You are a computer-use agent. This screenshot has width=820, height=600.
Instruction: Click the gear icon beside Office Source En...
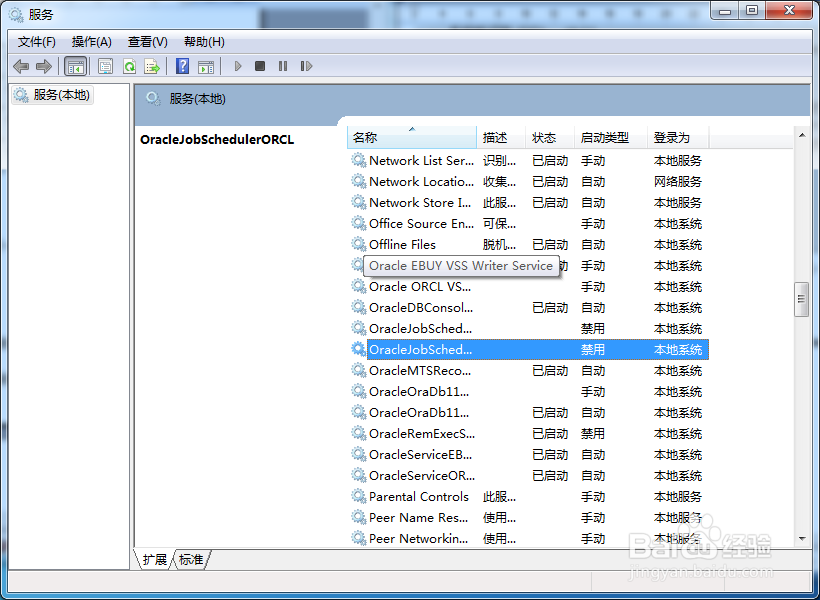tap(359, 223)
